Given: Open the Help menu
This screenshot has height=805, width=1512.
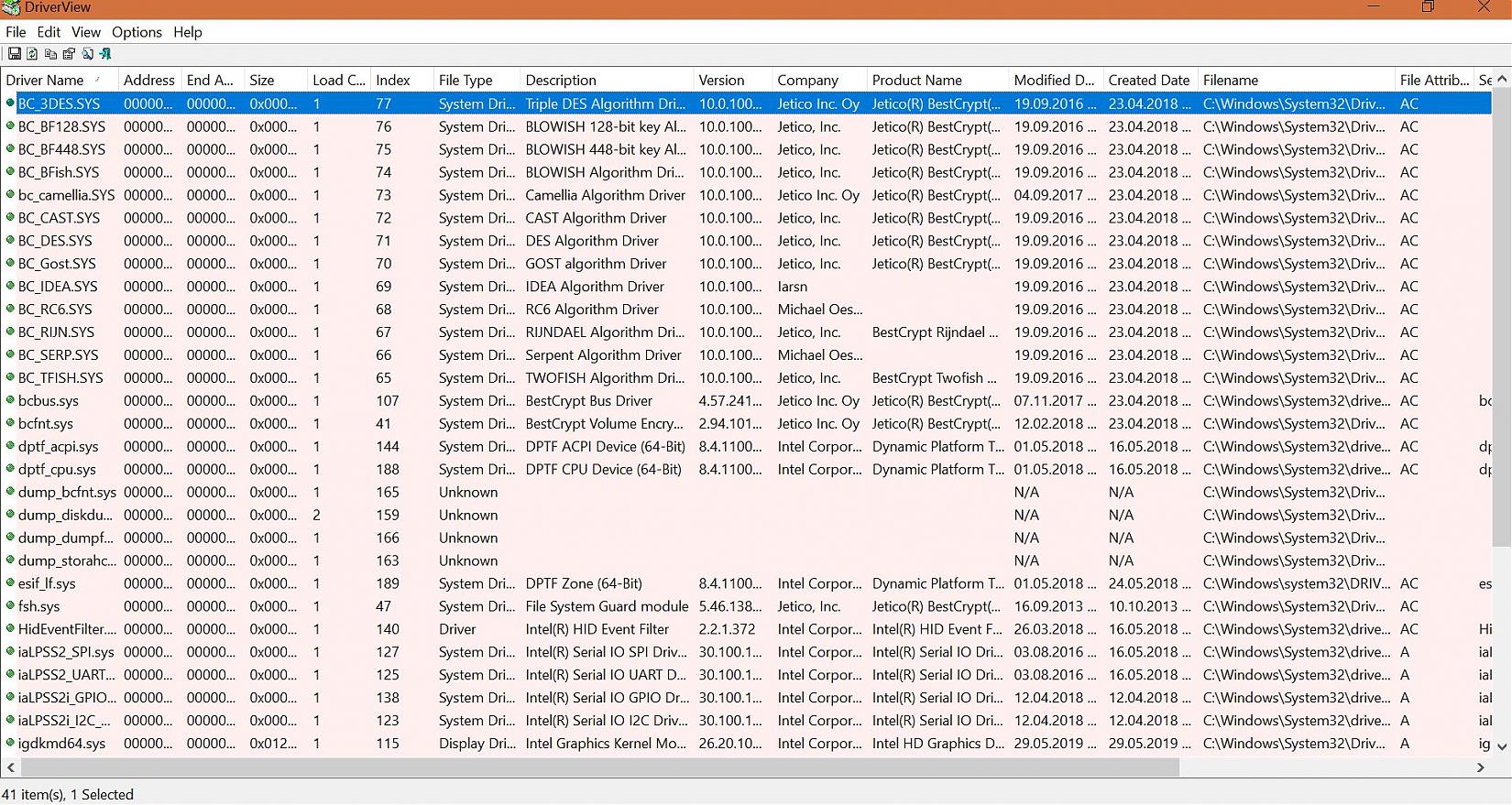Looking at the screenshot, I should tap(188, 32).
